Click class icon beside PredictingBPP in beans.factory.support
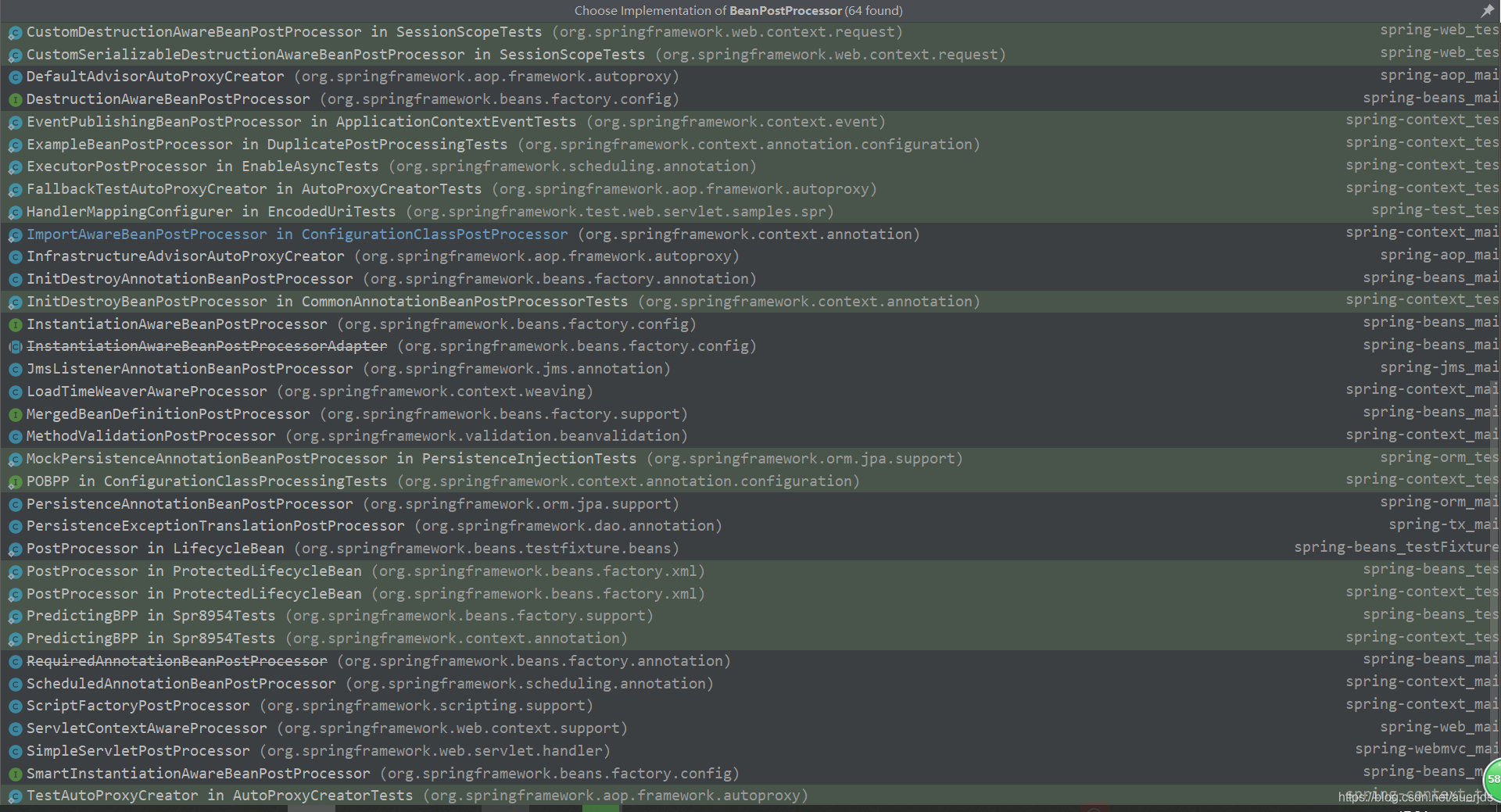Viewport: 1501px width, 812px height. [x=15, y=617]
